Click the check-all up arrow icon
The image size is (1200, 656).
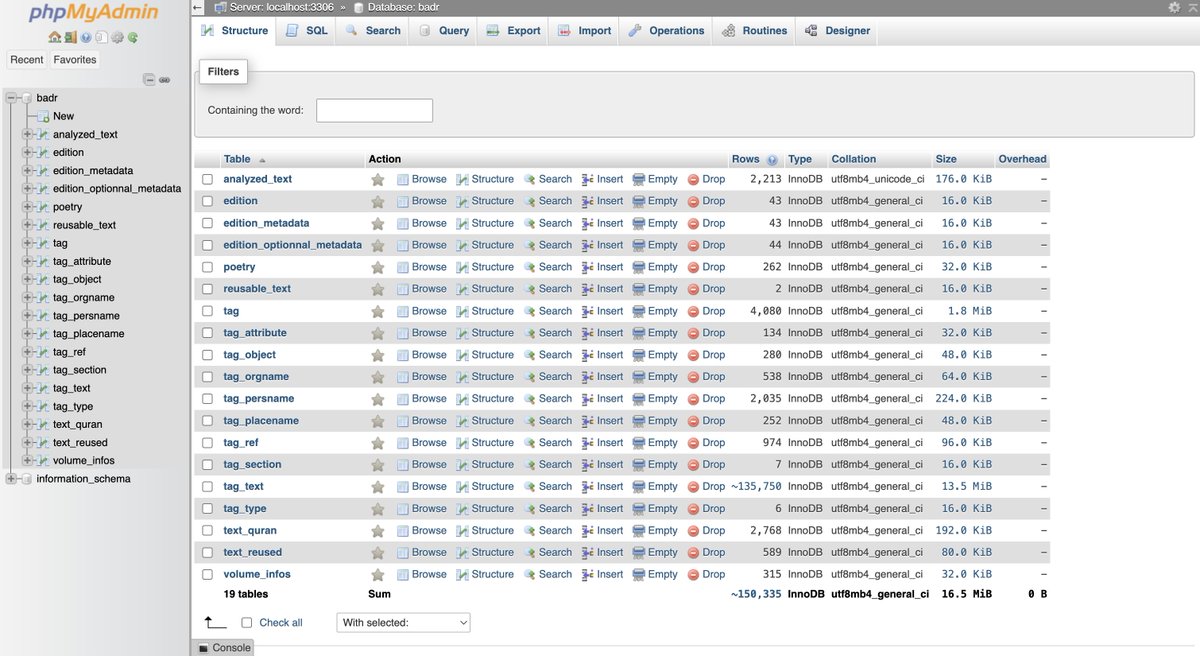point(215,622)
